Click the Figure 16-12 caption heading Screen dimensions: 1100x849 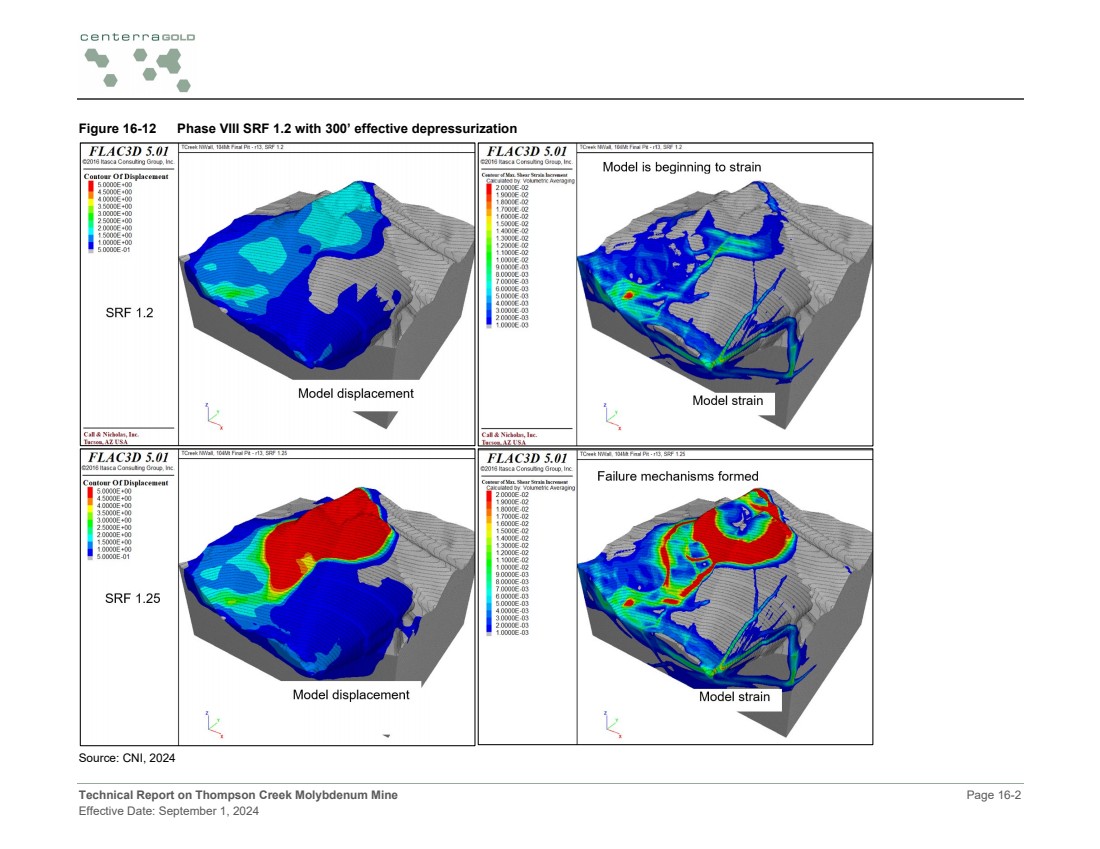point(298,129)
